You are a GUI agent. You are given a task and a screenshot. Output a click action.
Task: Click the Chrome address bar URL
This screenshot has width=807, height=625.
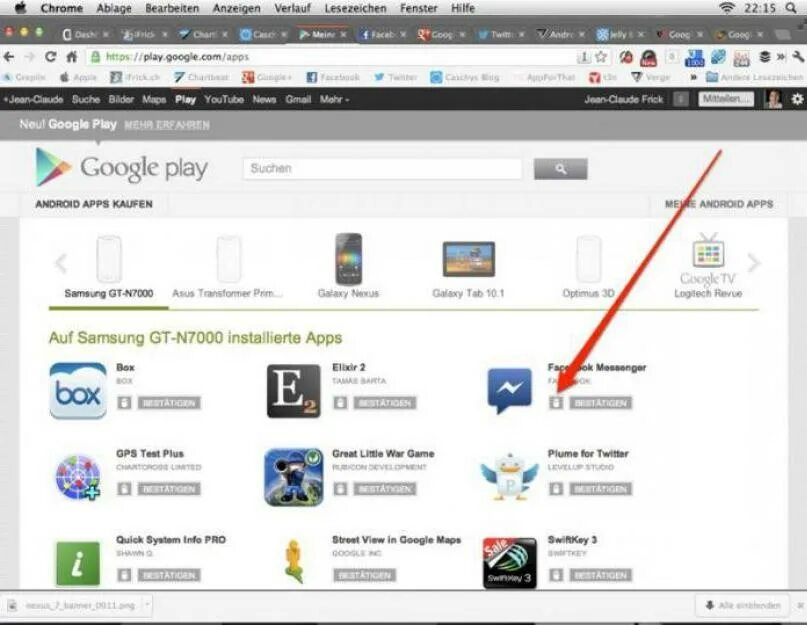(178, 57)
